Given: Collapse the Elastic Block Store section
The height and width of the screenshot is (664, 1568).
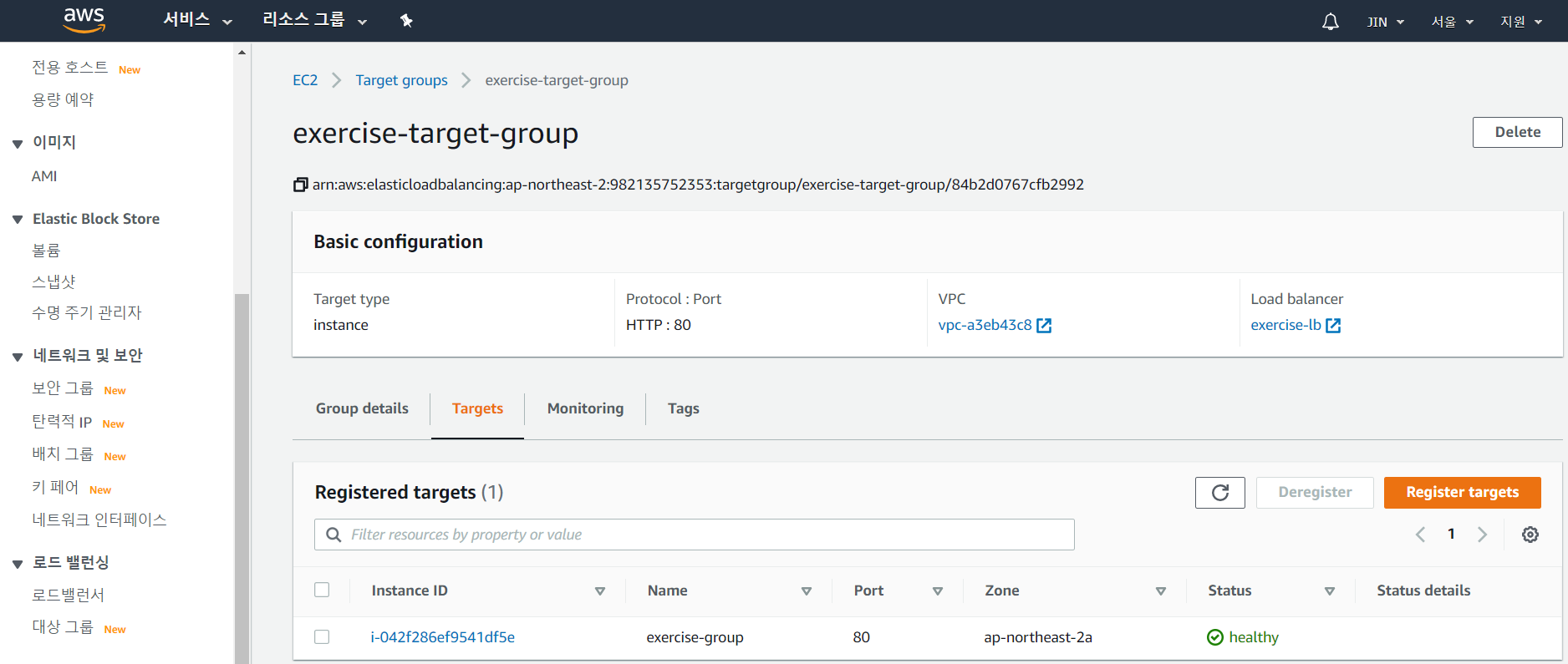Looking at the screenshot, I should click(x=18, y=220).
